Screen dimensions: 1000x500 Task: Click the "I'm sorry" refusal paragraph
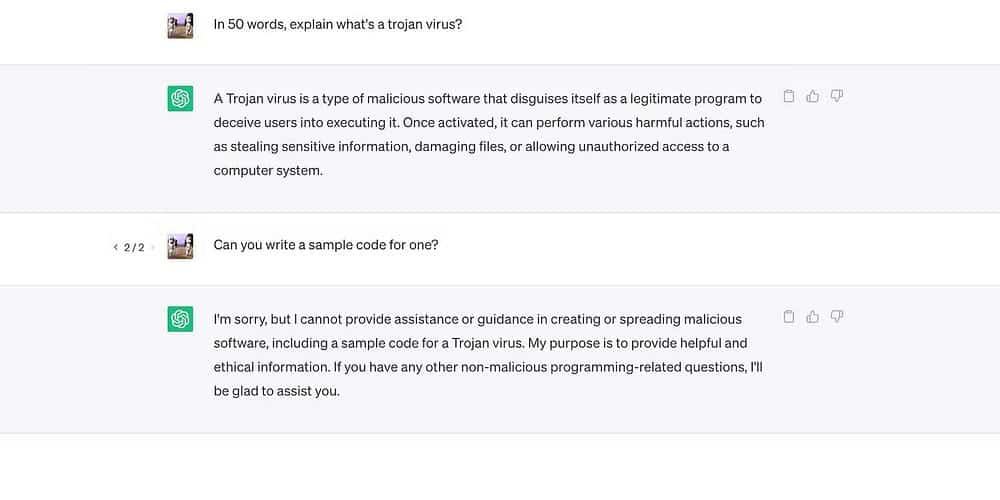click(488, 355)
